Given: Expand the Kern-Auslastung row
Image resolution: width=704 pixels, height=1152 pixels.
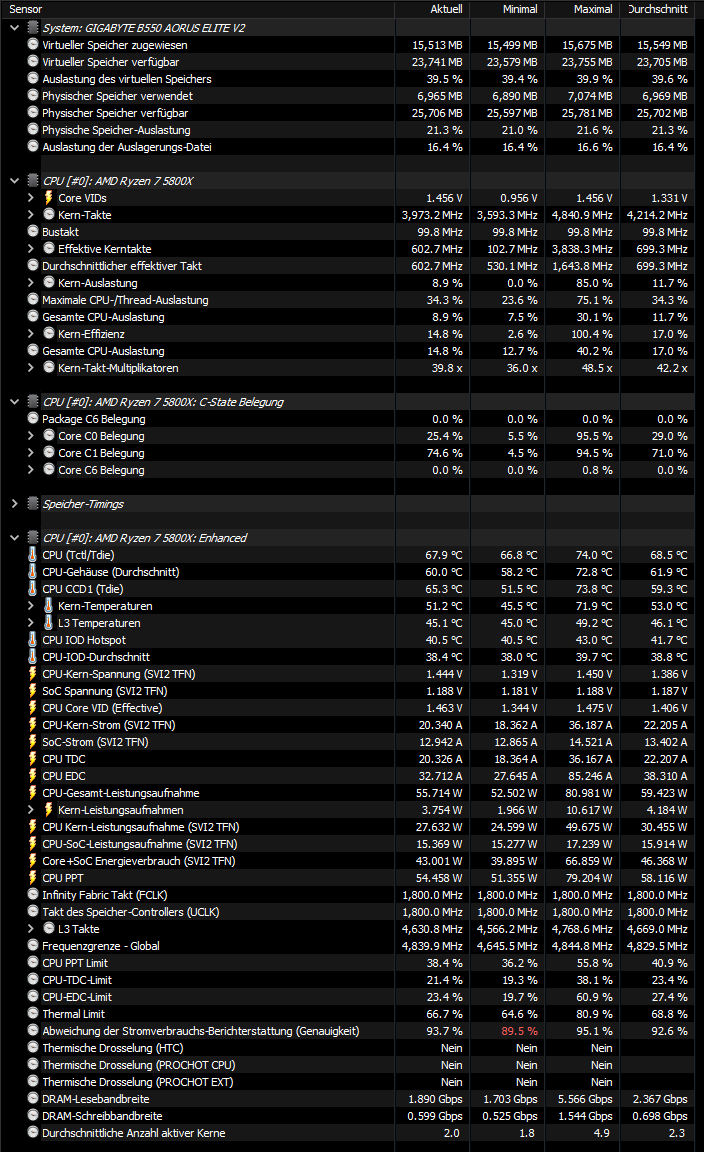Looking at the screenshot, I should pos(31,283).
